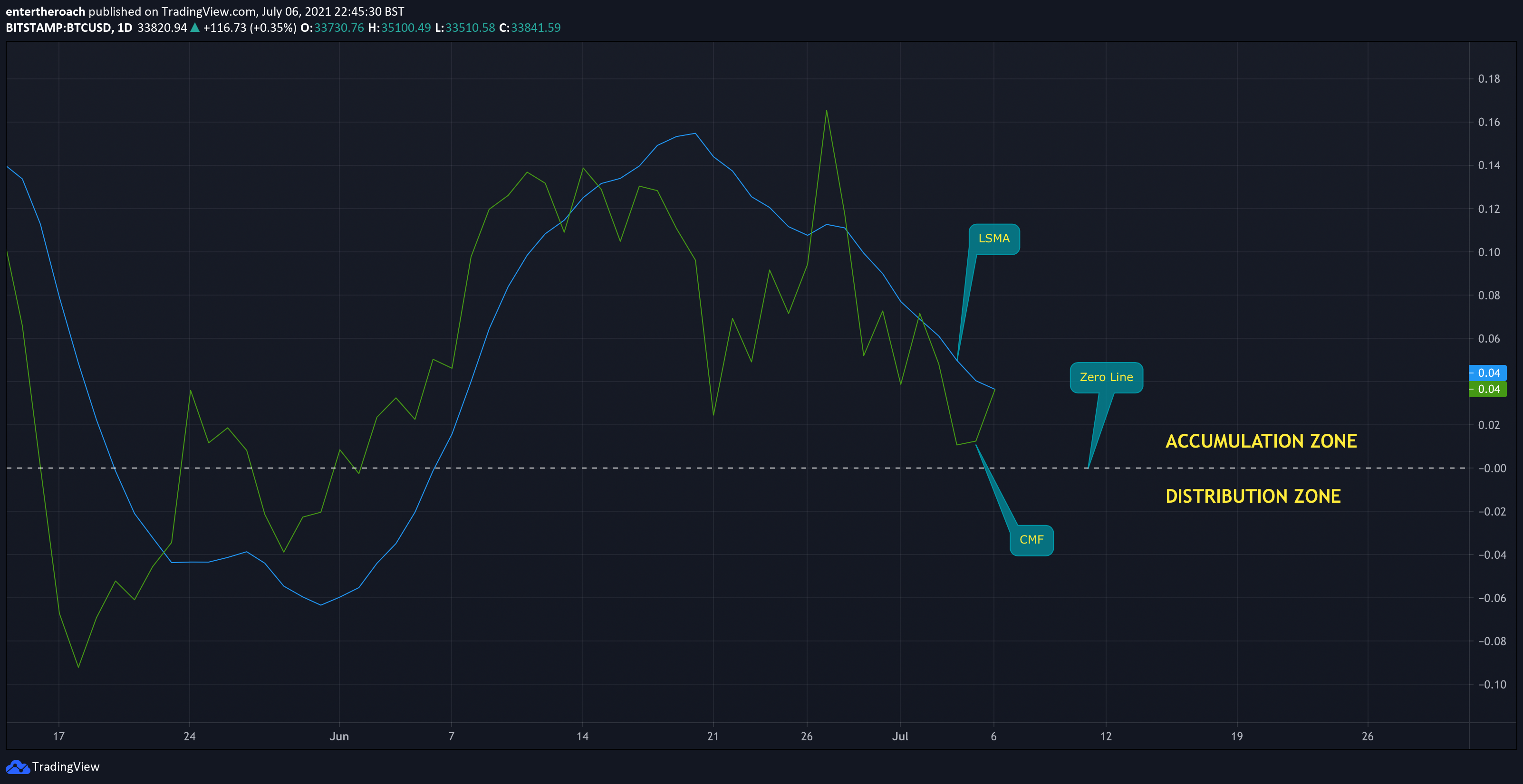Select the LSMA callout label
1523x784 pixels.
tap(994, 239)
